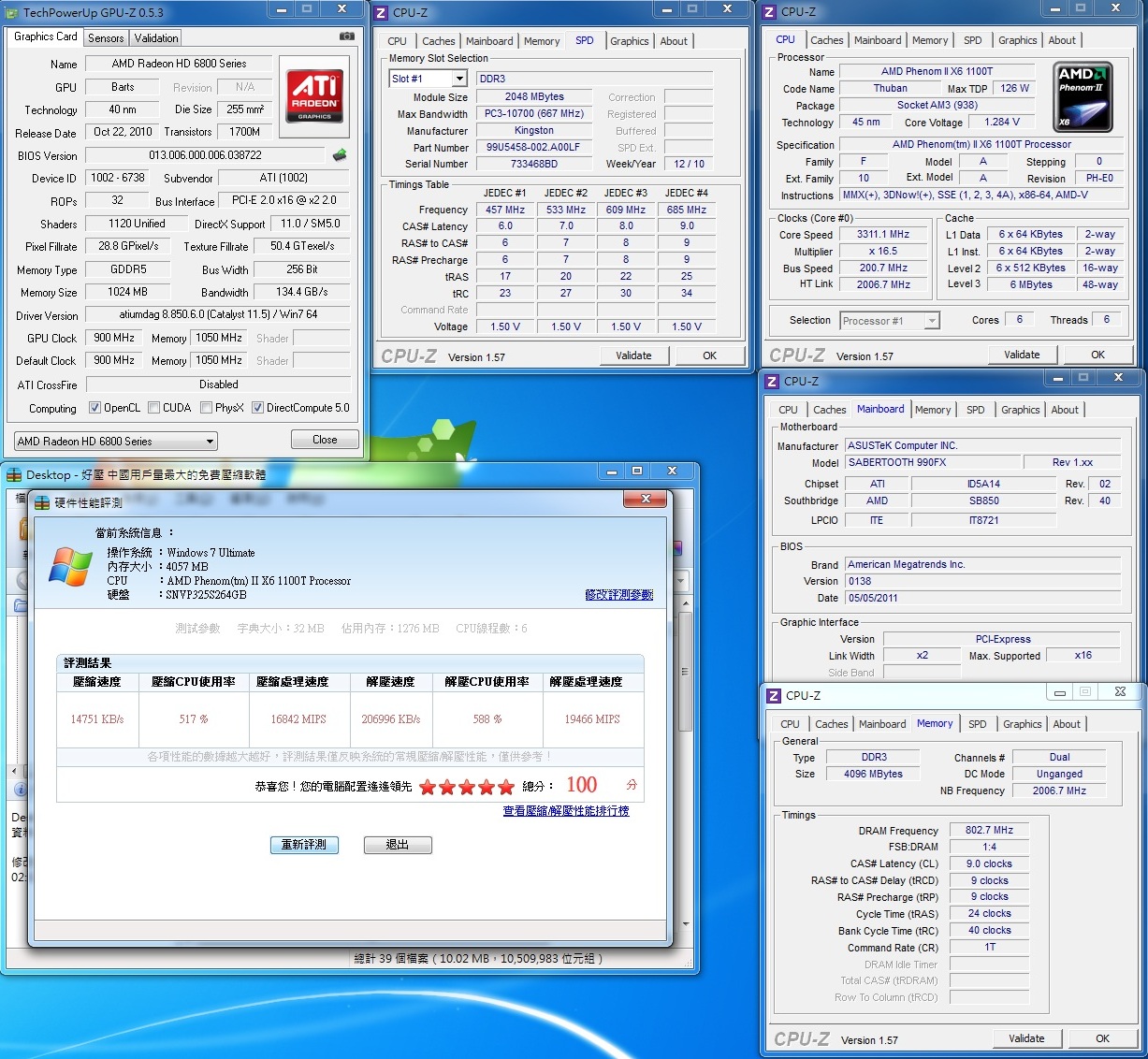Click the 查看壓縮/解壓性能排行榜 ranking link
1148x1059 pixels.
click(565, 811)
